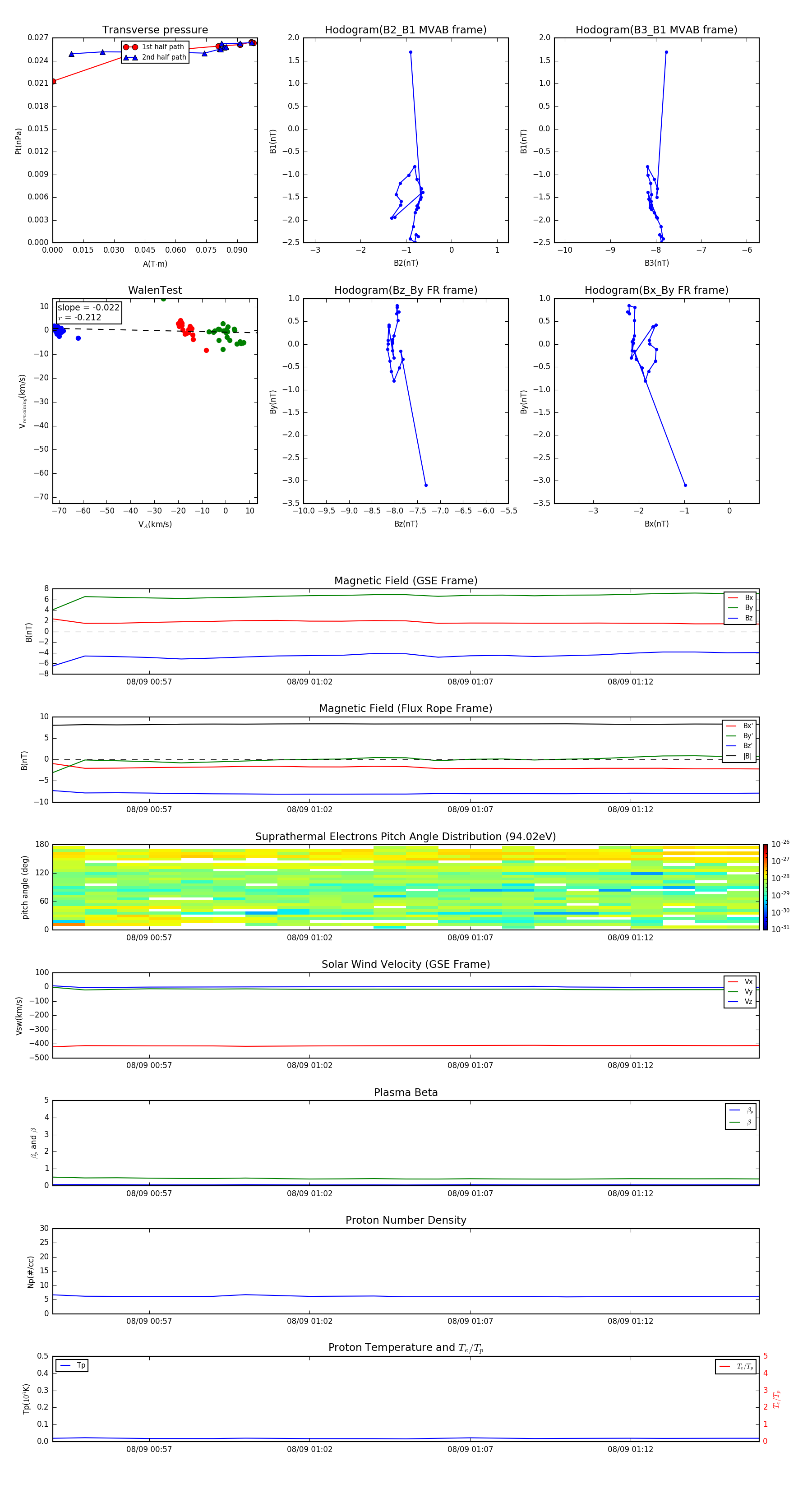Viewport: 812px width, 1489px height.
Task: Click isolated red dot below WalenTest cluster
Action: [206, 350]
